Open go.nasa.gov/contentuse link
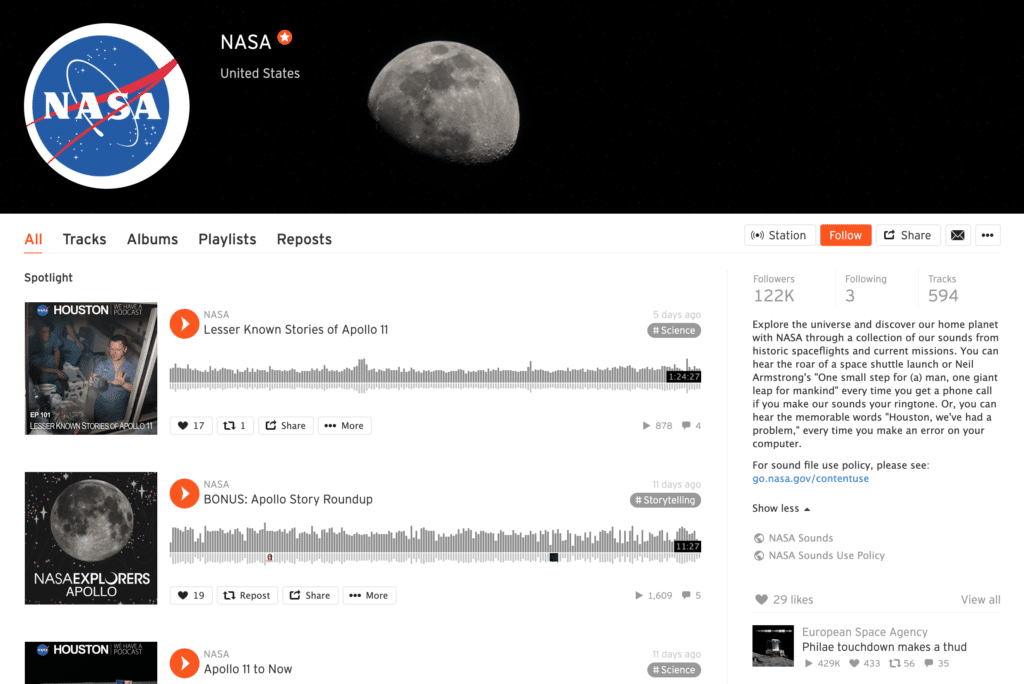1024x684 pixels. pyautogui.click(x=810, y=478)
